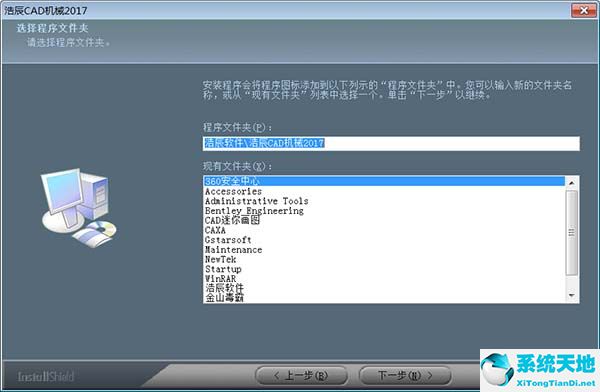Click the folder list scroll up arrow
The width and height of the screenshot is (600, 392).
[572, 183]
